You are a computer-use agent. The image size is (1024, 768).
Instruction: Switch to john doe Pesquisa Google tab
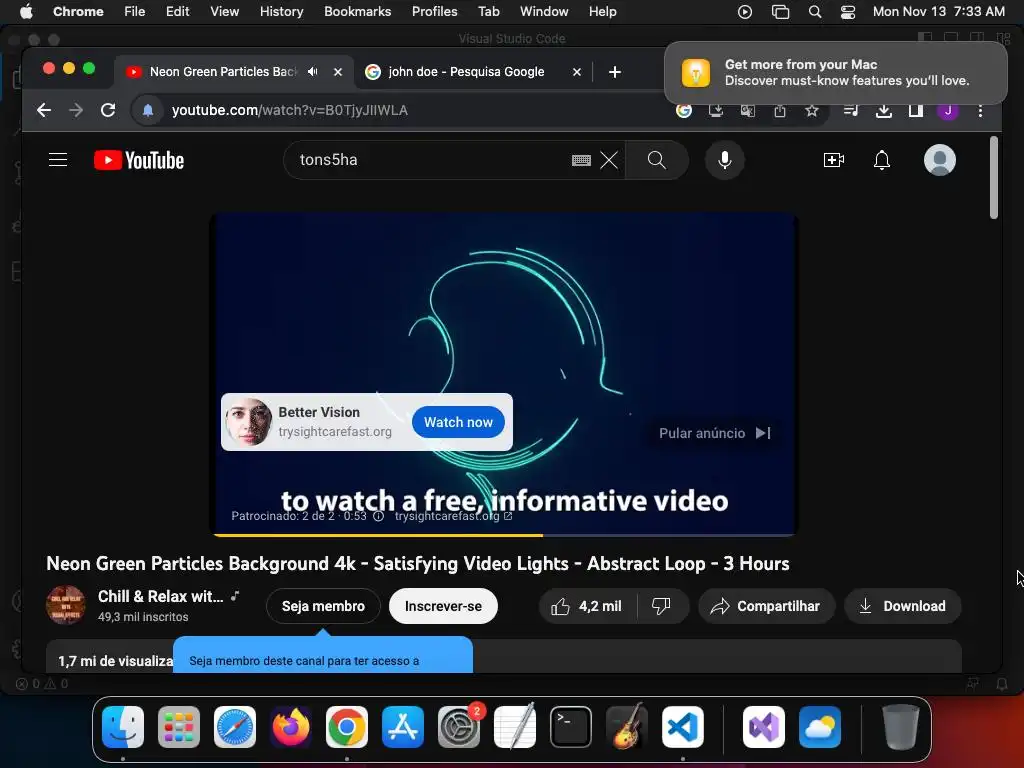[466, 72]
